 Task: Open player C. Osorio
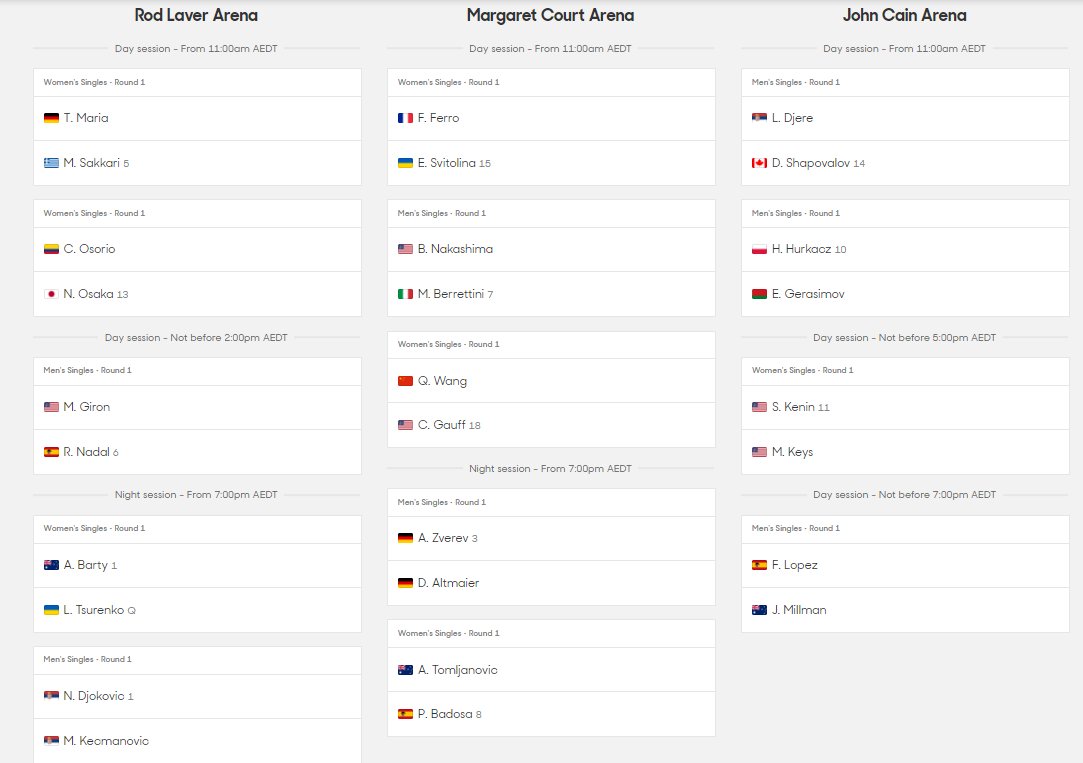coord(89,249)
